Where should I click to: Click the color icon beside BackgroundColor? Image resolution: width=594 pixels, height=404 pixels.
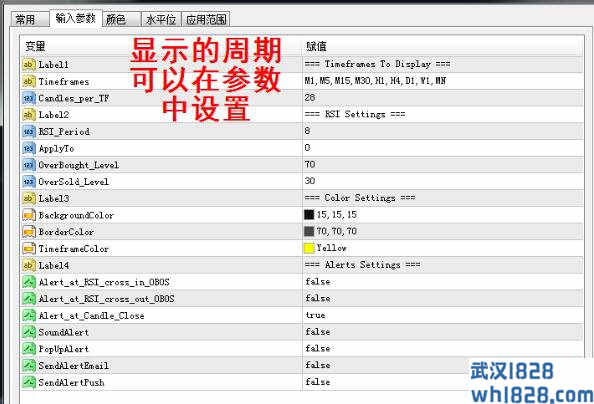pos(29,215)
